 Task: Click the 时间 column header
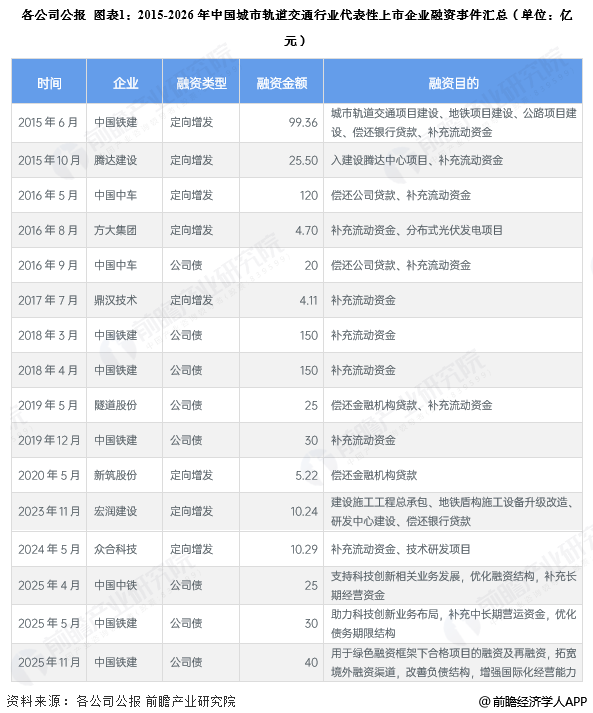click(x=49, y=83)
